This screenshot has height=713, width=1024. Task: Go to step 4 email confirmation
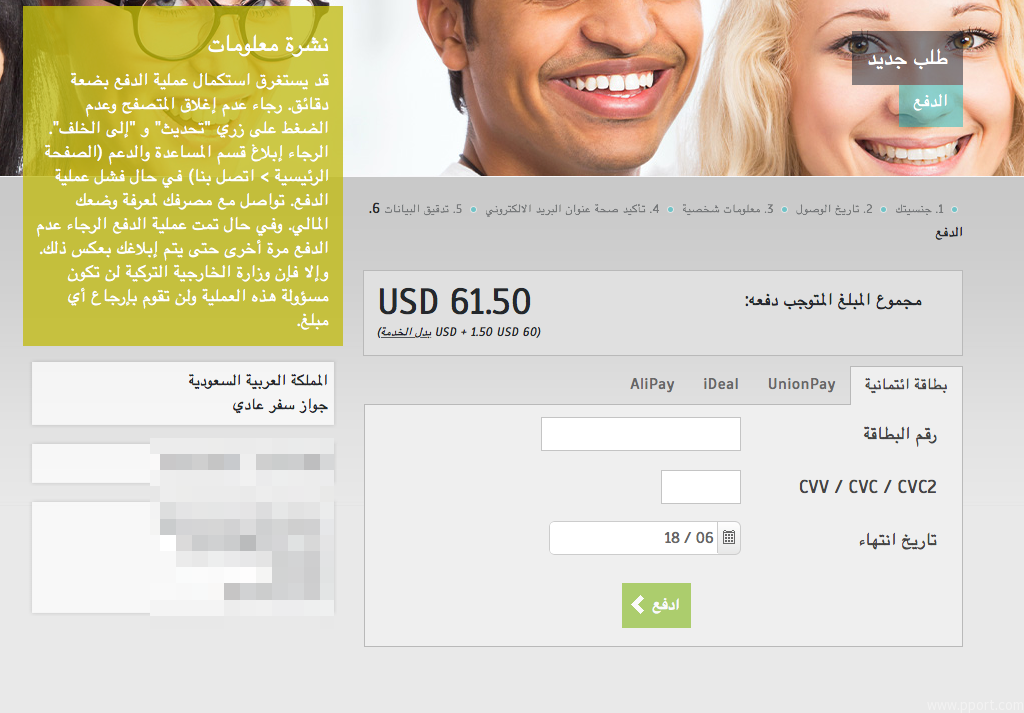[572, 209]
